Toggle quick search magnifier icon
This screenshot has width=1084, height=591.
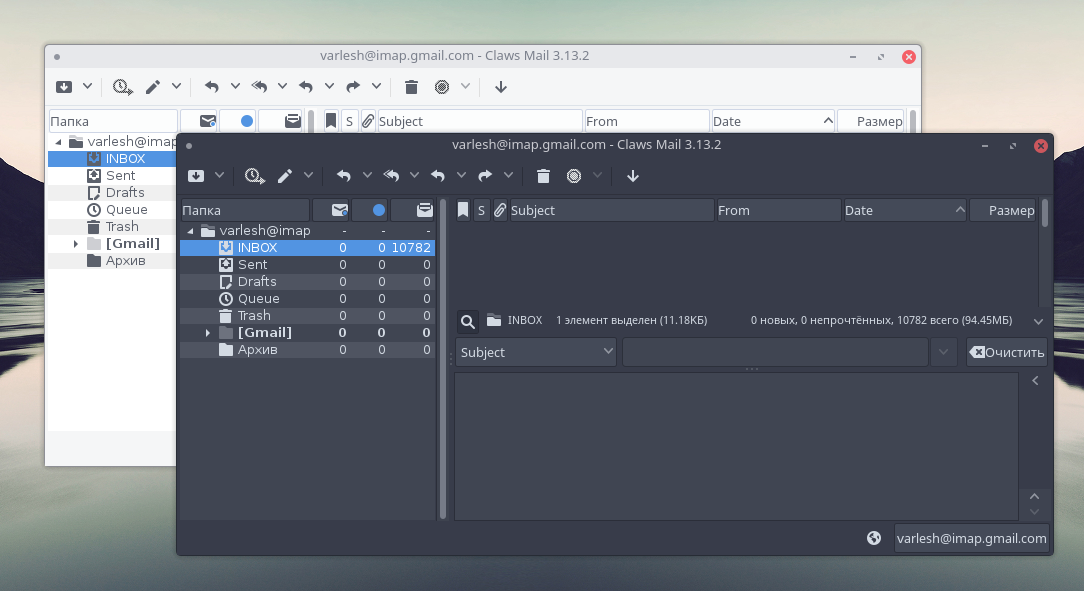[468, 321]
